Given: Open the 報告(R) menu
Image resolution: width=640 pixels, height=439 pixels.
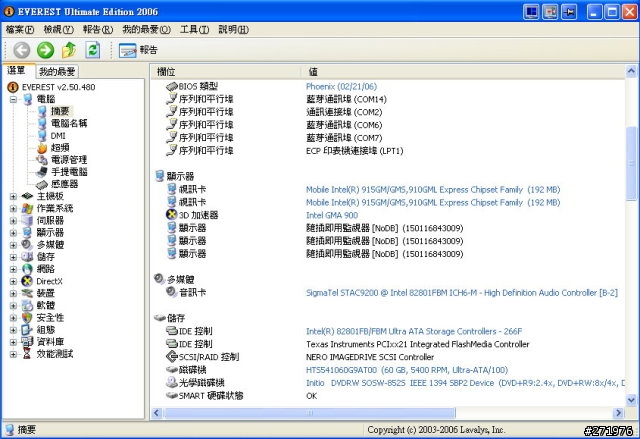Looking at the screenshot, I should point(98,29).
